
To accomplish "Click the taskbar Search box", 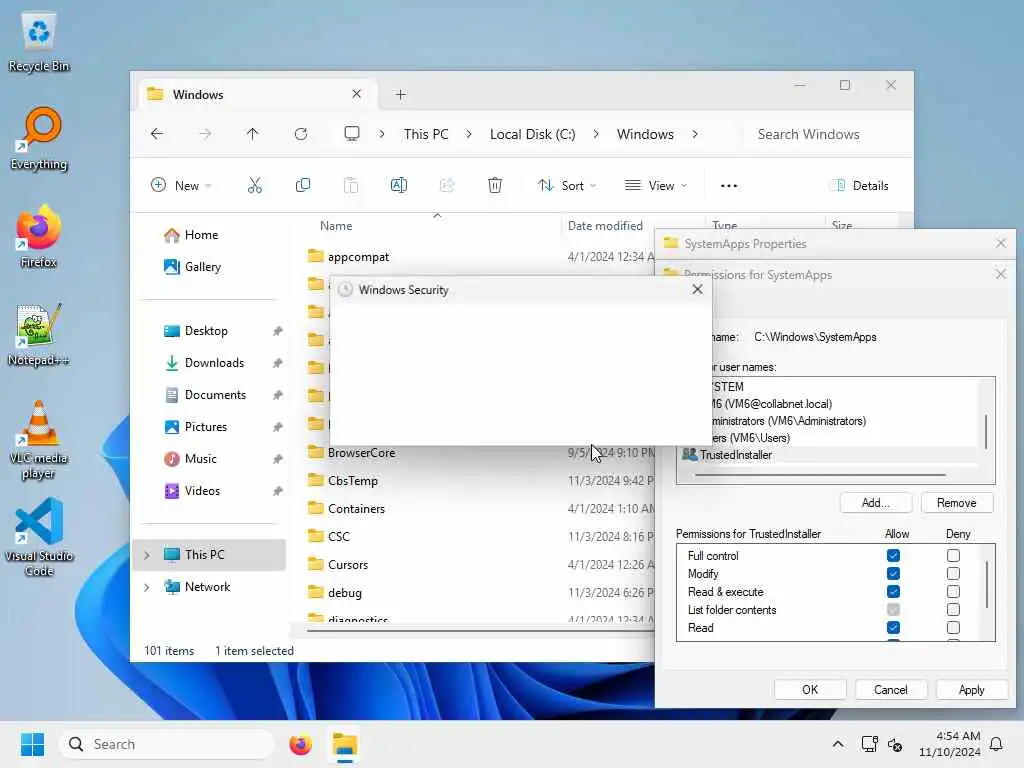I will pyautogui.click(x=167, y=744).
